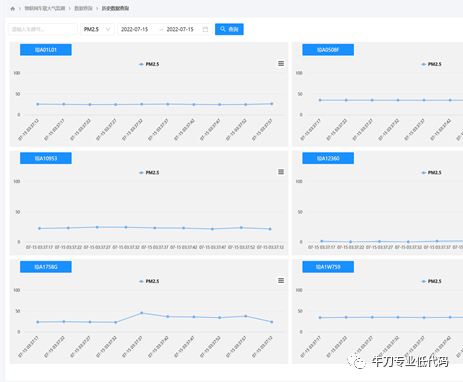This screenshot has width=463, height=382.
Task: Click the first breadcrumb item after the home icon
Action: click(45, 9)
